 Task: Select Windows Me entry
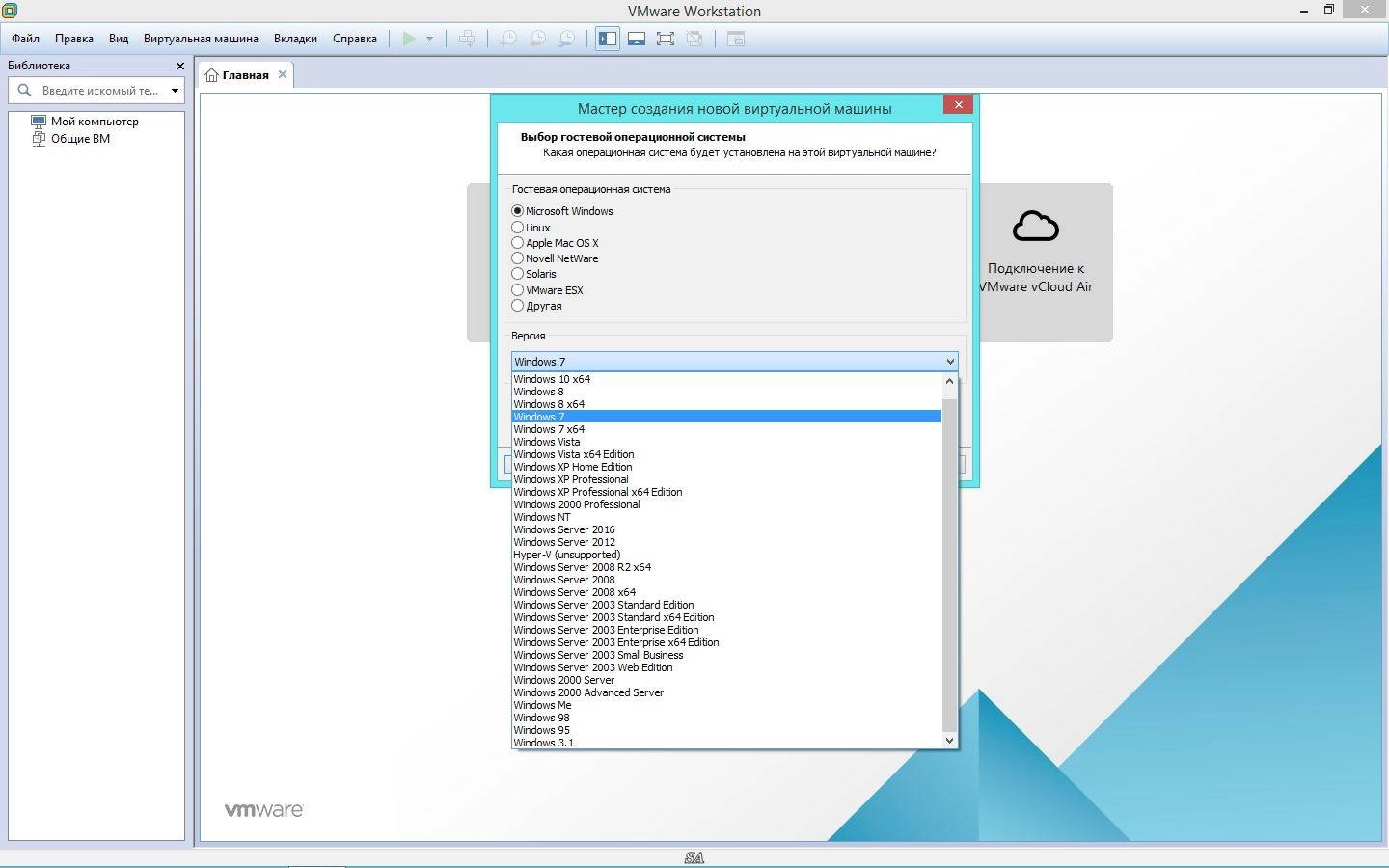pyautogui.click(x=726, y=705)
